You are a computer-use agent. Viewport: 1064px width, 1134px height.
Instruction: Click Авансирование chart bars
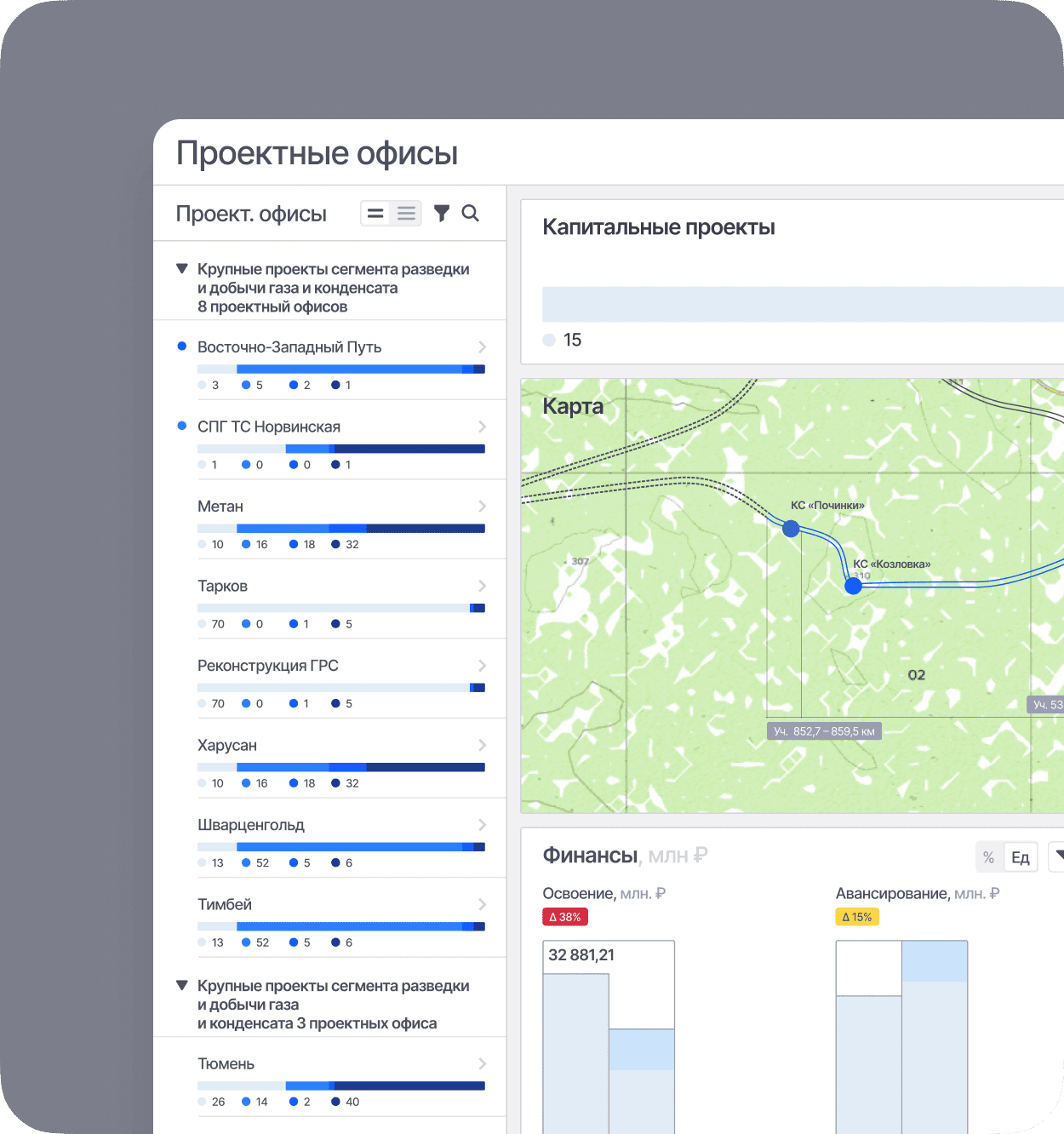901,1037
